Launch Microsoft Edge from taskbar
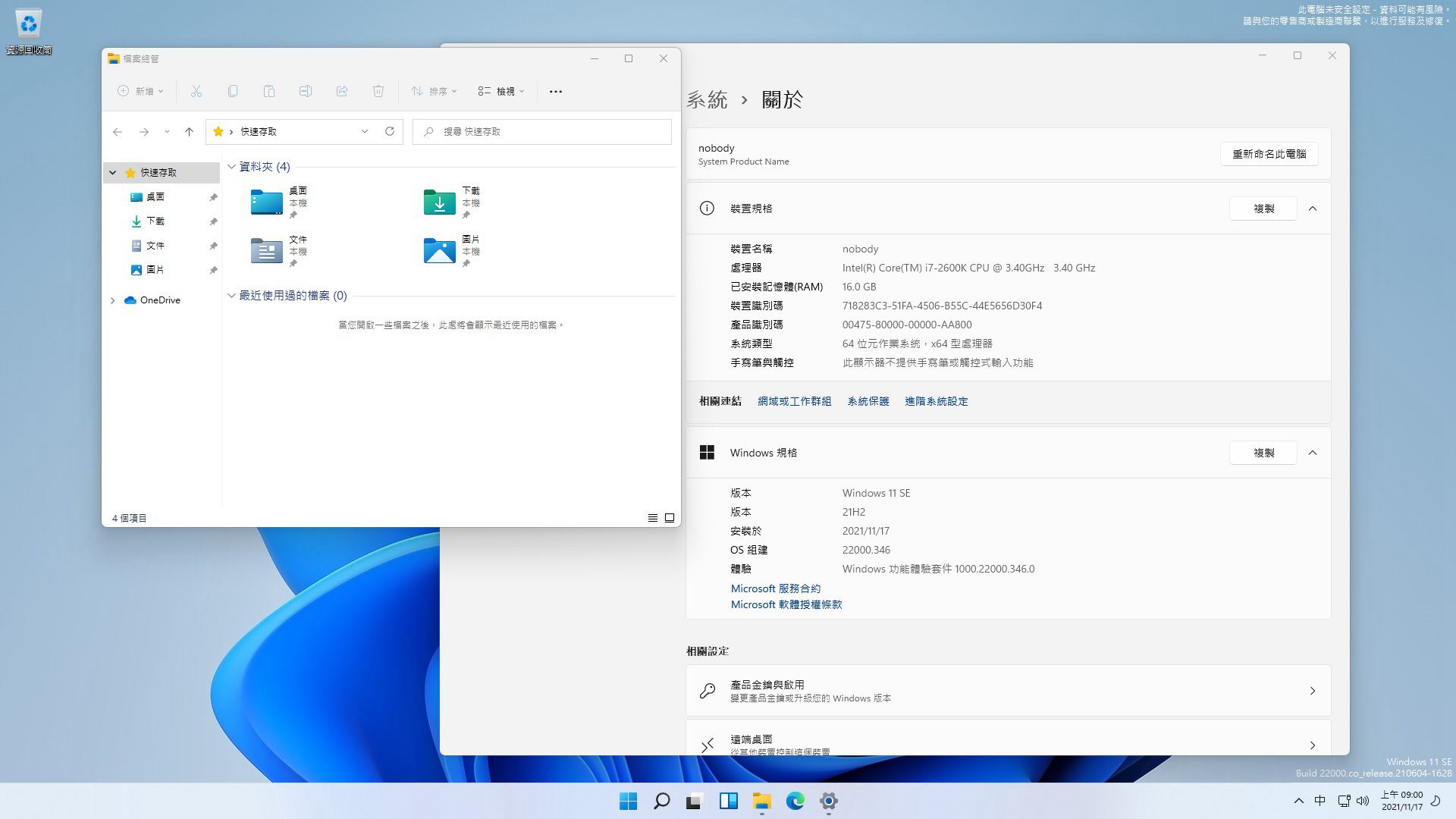The image size is (1456, 819). click(795, 801)
